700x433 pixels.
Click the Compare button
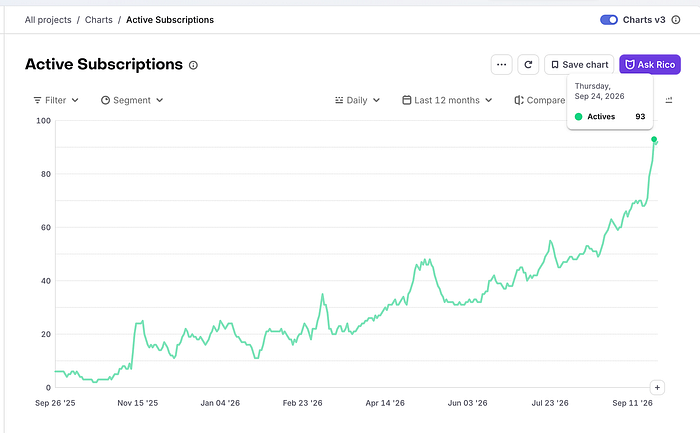[x=540, y=100]
